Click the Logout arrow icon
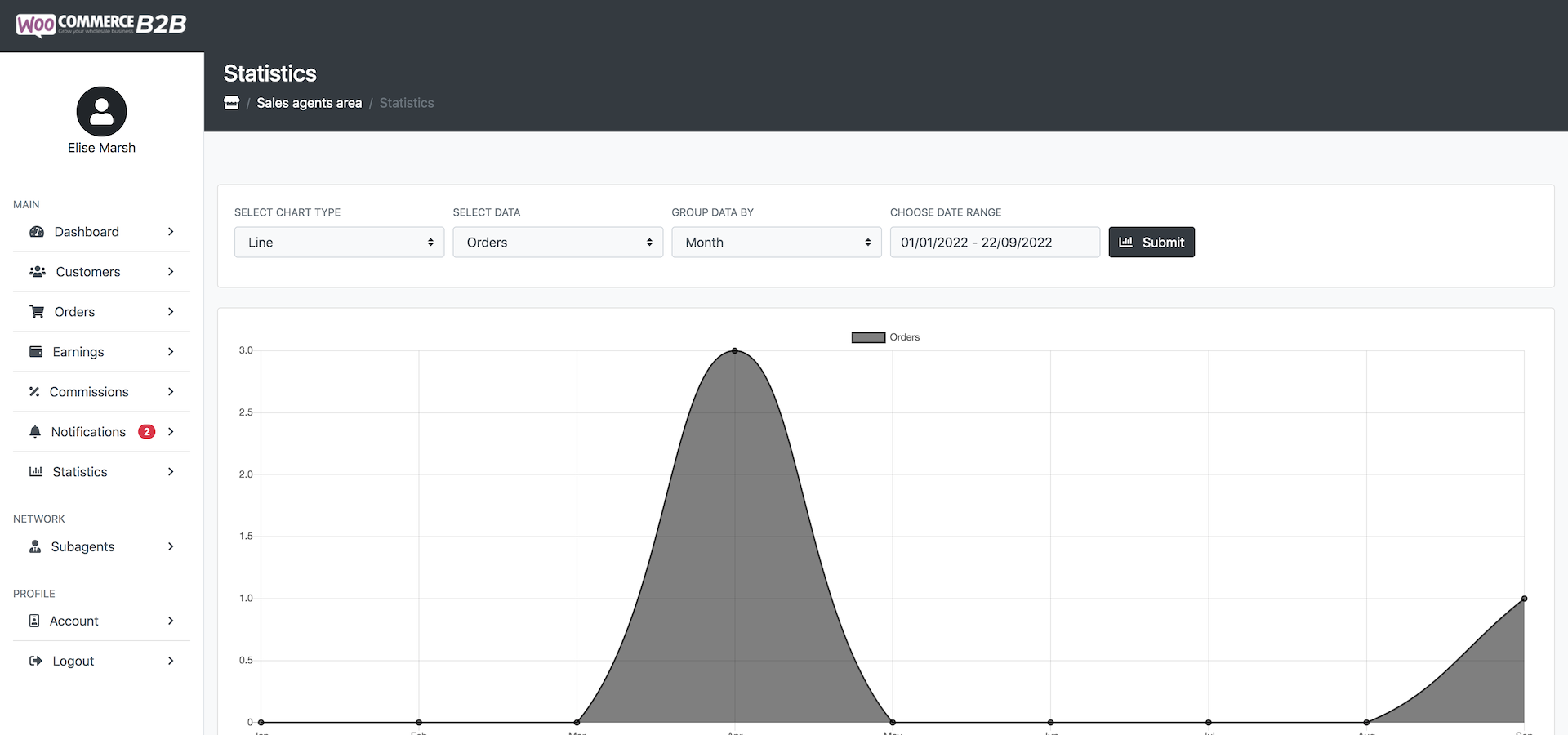 click(36, 661)
